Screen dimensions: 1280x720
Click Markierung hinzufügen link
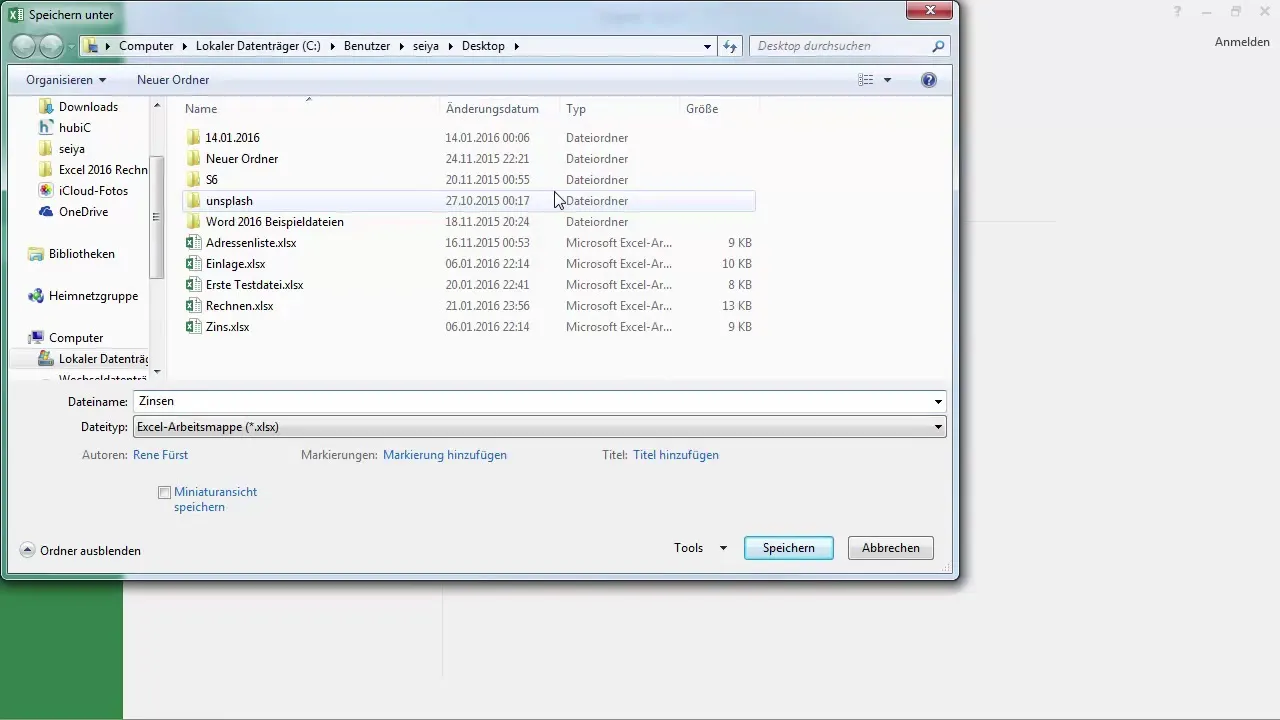(445, 455)
